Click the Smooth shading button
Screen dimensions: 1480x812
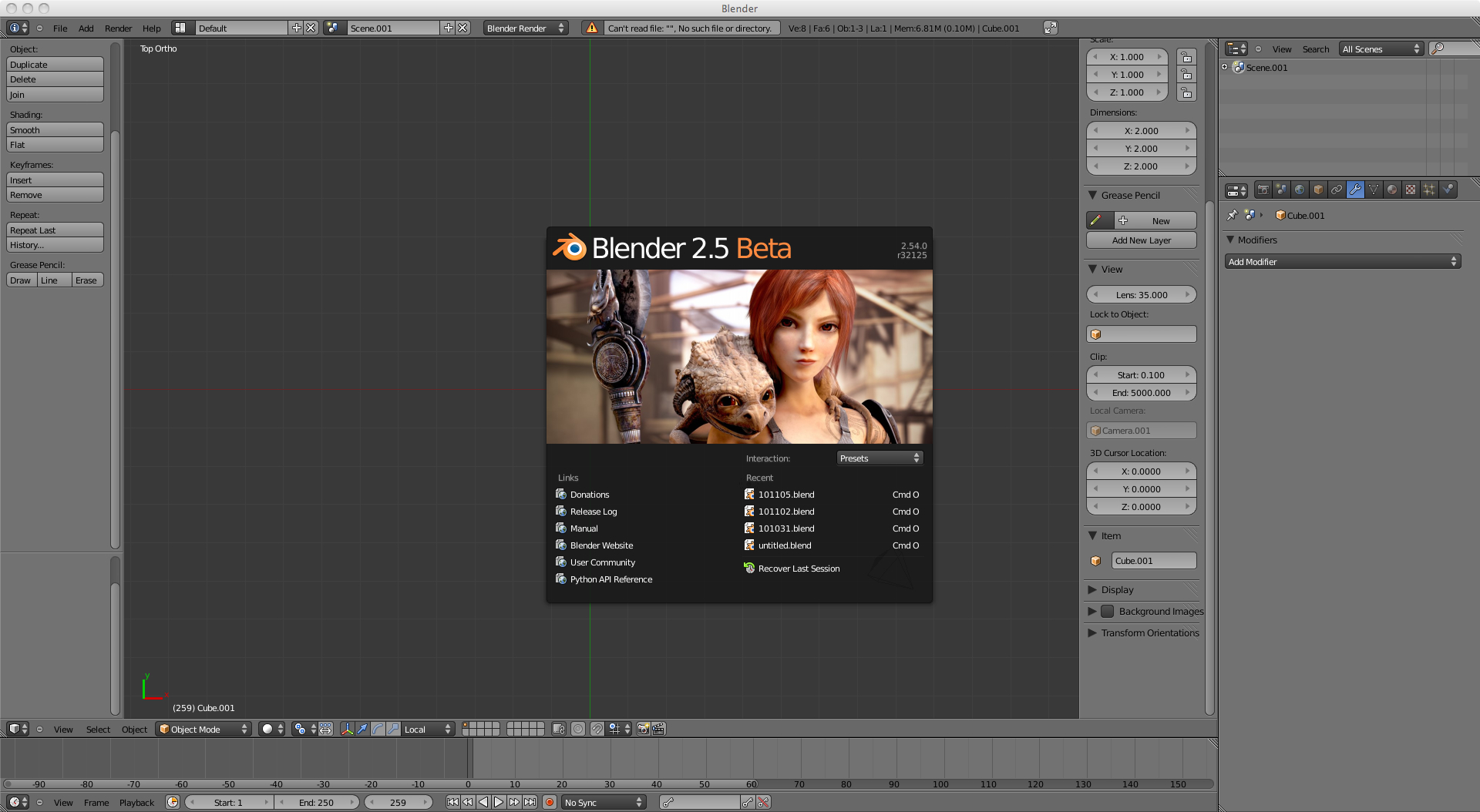(55, 130)
